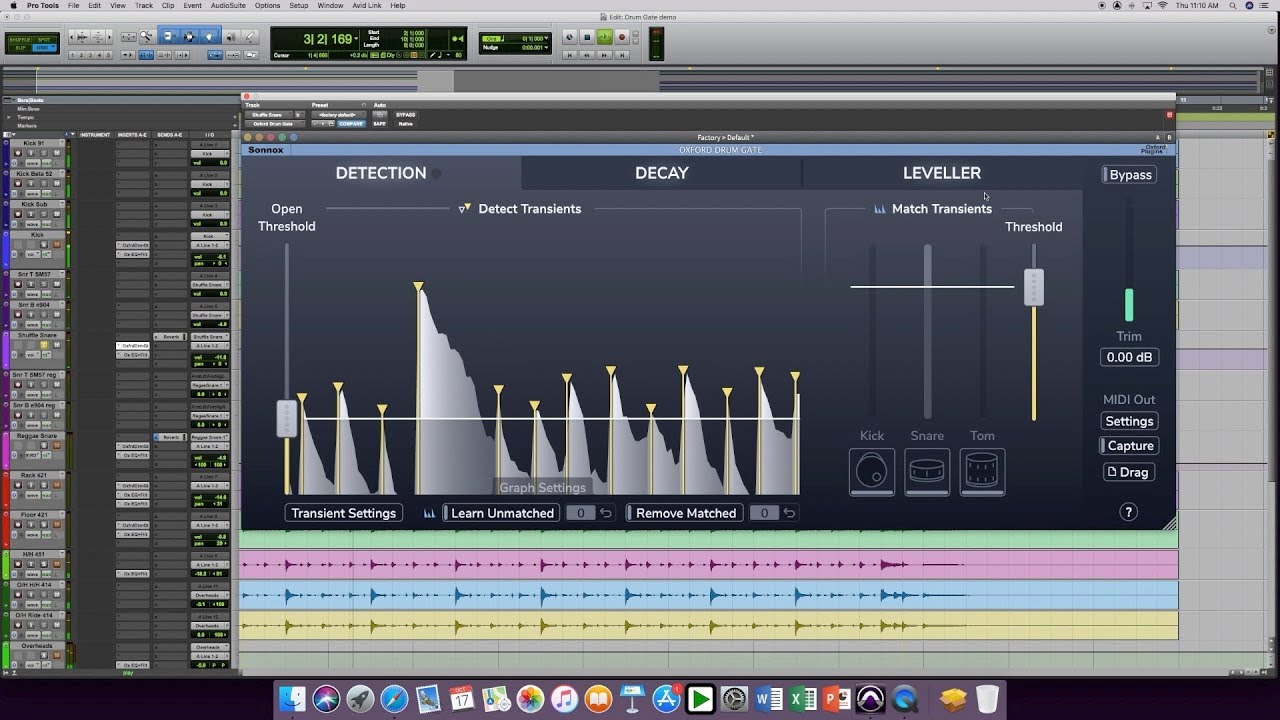
Task: Toggle plugin header BYPASS button
Action: coord(405,115)
